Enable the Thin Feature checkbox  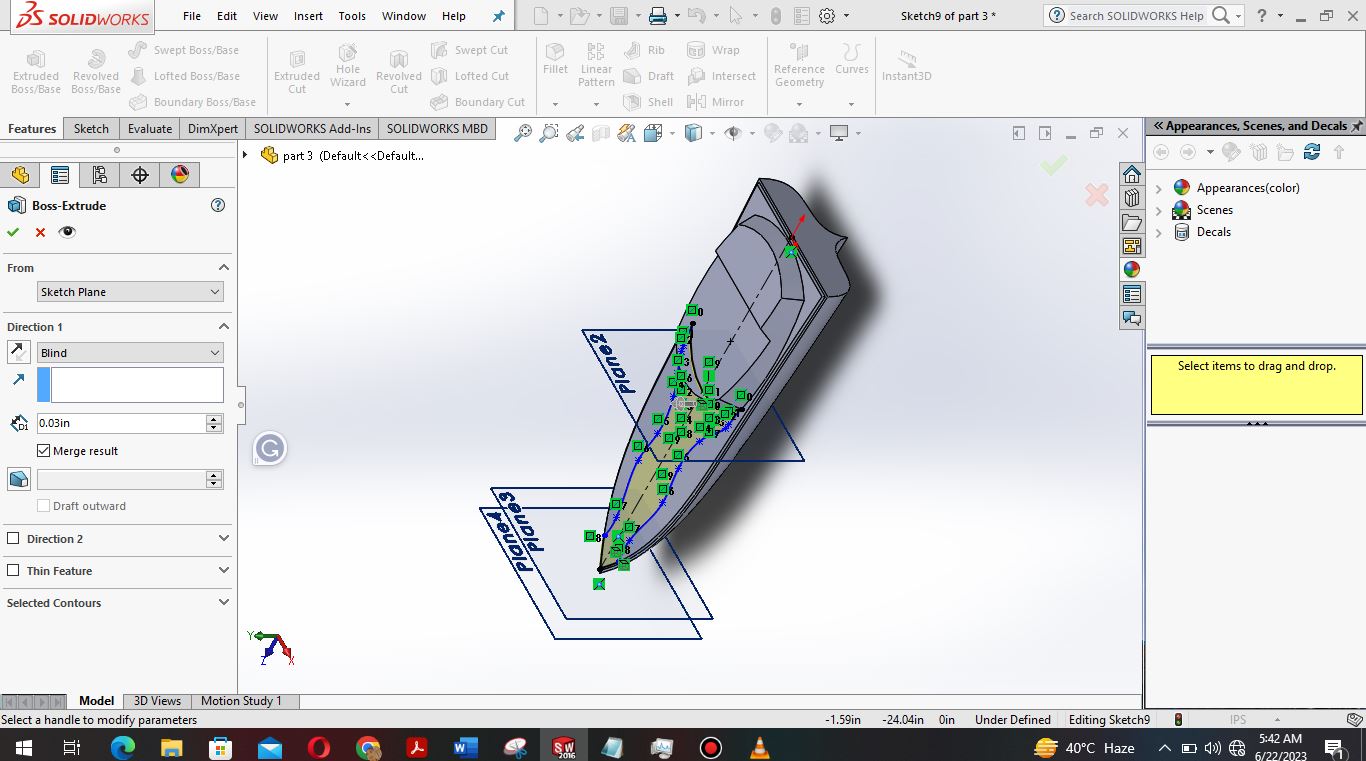(13, 570)
